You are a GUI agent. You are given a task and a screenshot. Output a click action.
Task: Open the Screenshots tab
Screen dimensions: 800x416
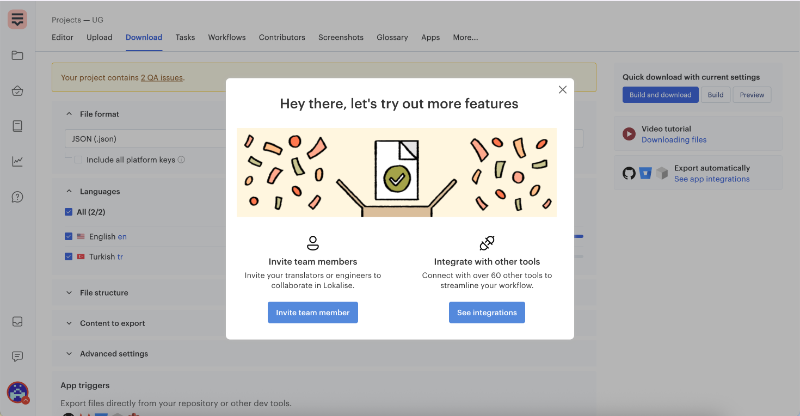(341, 37)
